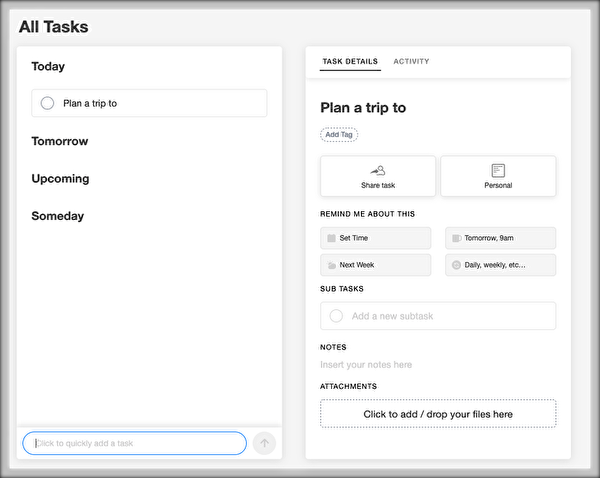Click the icon beside Next Week
This screenshot has height=478, width=600.
pyautogui.click(x=331, y=265)
